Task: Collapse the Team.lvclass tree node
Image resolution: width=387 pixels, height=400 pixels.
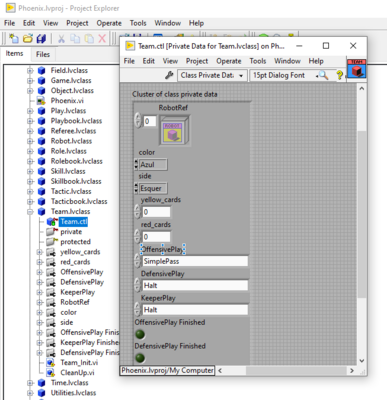Action: pos(30,211)
